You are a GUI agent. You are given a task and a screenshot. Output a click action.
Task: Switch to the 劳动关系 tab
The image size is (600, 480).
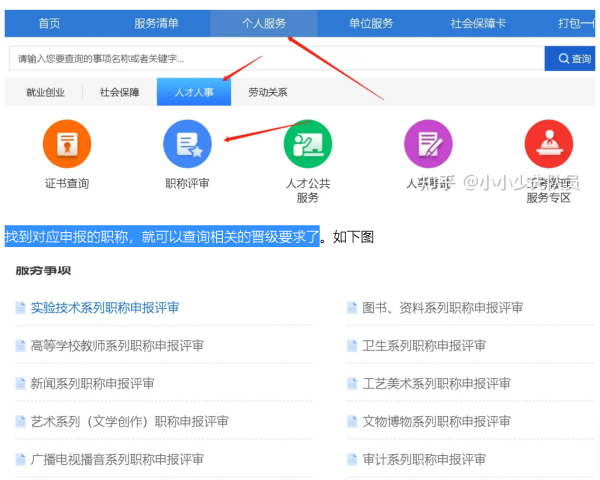coord(267,92)
